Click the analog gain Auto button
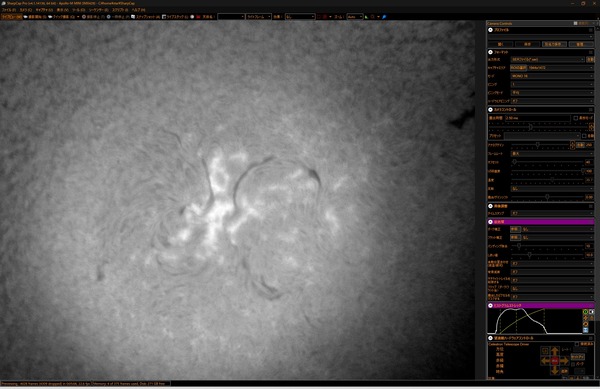600x389 pixels. click(x=580, y=145)
